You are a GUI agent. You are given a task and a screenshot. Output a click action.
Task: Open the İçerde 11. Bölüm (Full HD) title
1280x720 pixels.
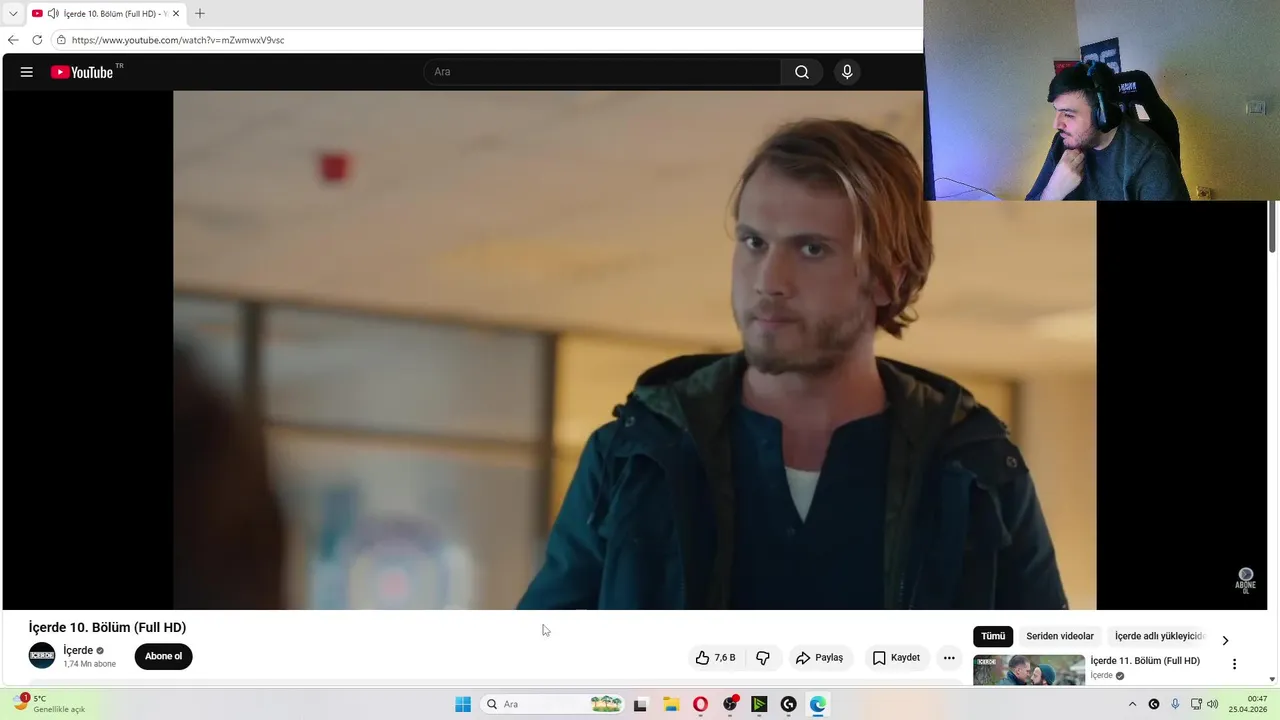[1145, 661]
